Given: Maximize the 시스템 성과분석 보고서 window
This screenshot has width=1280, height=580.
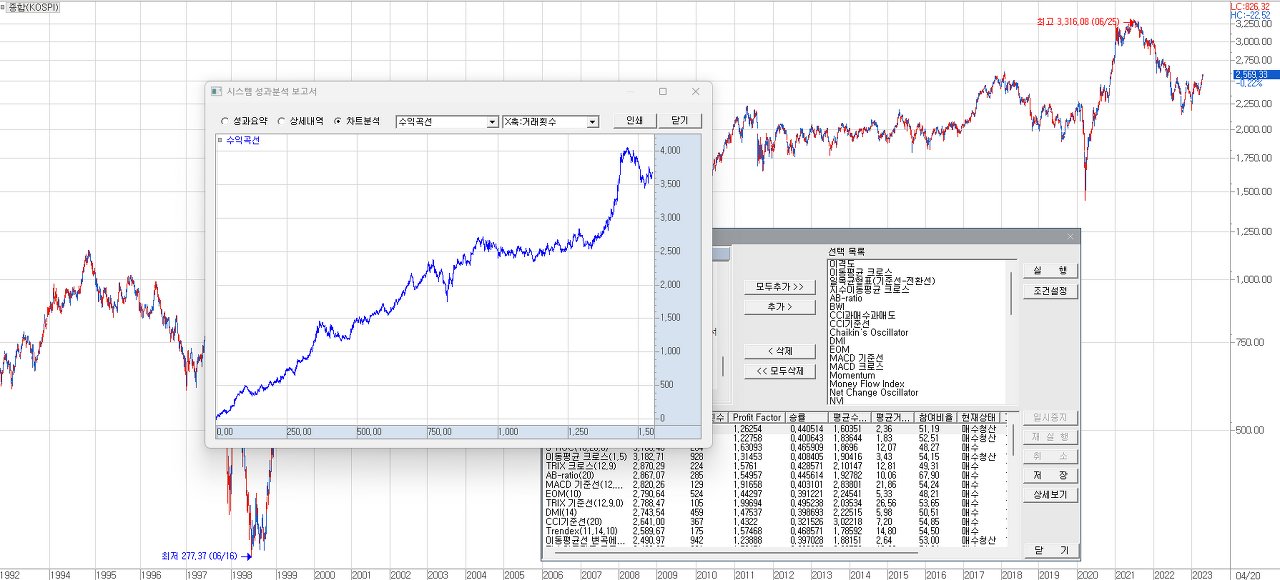Looking at the screenshot, I should point(662,91).
